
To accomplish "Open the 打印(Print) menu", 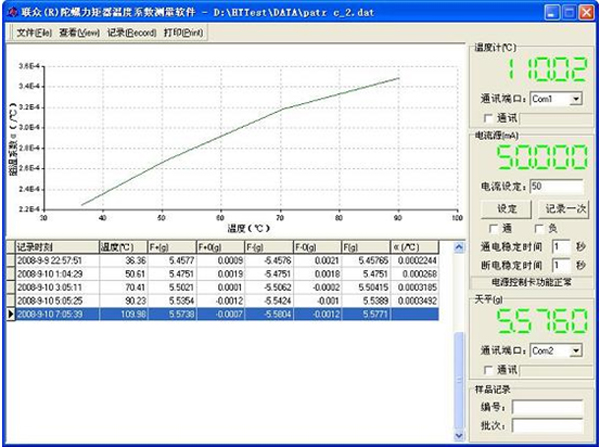I will 185,34.
